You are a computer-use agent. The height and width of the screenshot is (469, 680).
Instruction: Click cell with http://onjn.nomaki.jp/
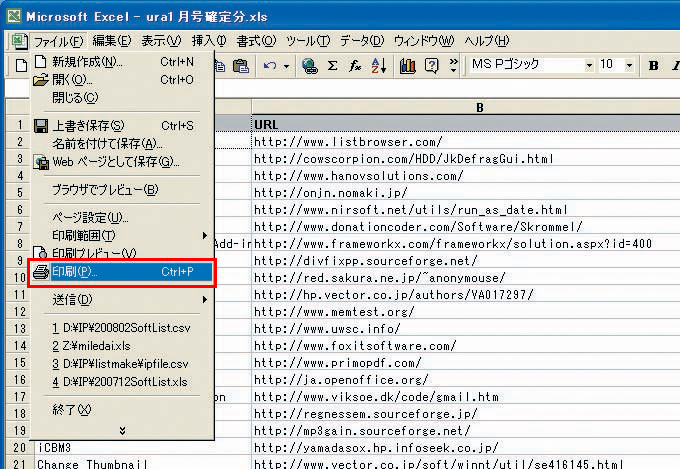[x=466, y=193]
